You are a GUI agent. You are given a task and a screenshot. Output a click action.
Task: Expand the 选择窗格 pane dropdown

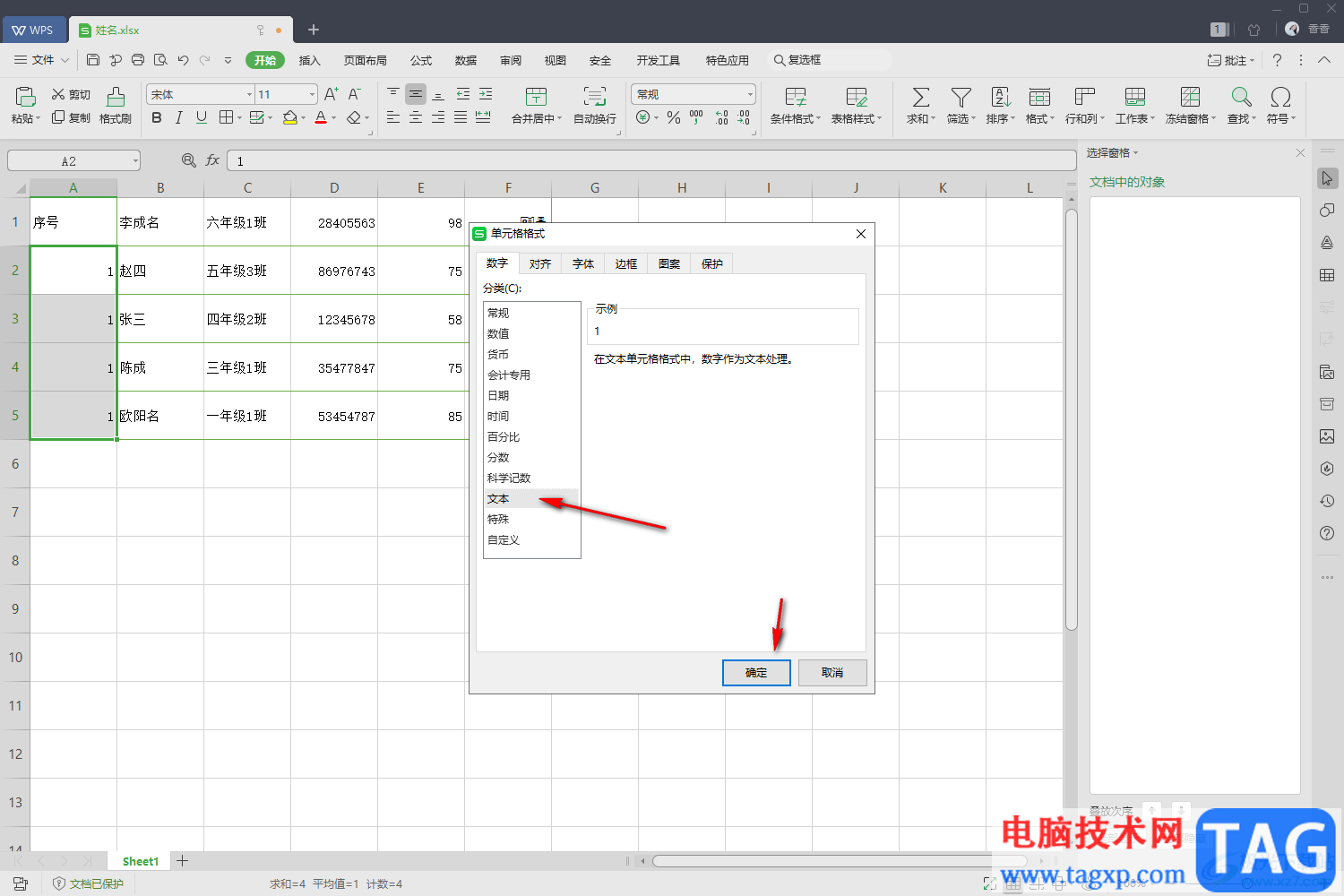(x=1135, y=153)
